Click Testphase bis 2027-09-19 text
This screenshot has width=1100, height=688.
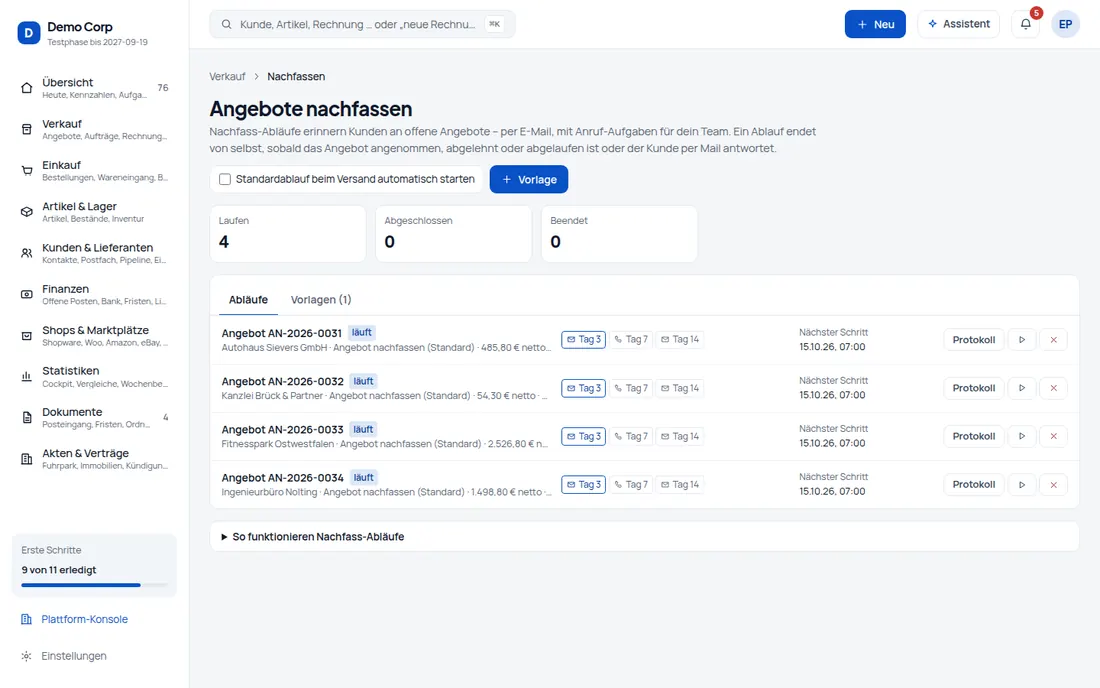tap(98, 42)
